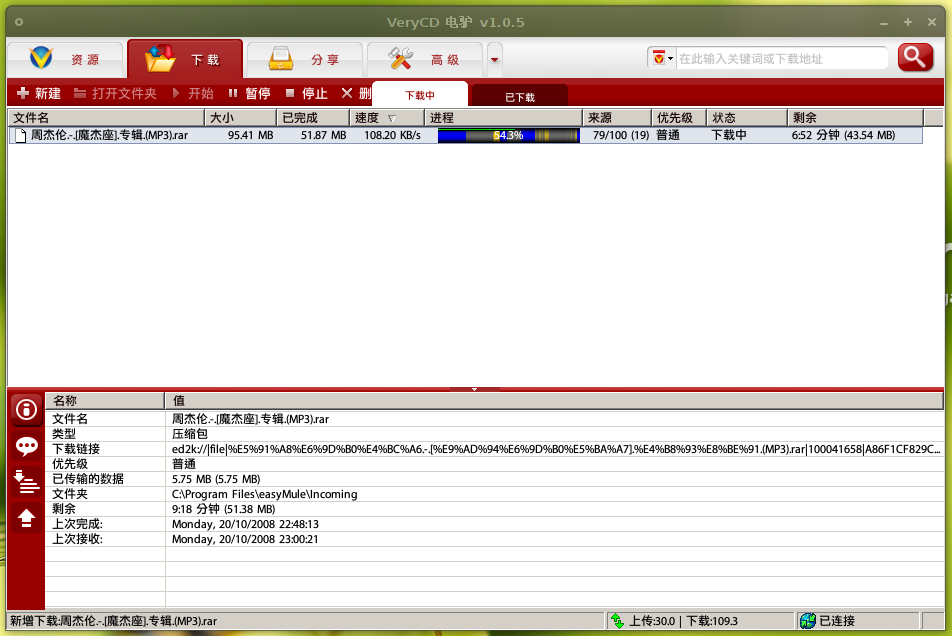The image size is (952, 636).
Task: Sort by 速度 speed column header
Action: click(x=387, y=118)
